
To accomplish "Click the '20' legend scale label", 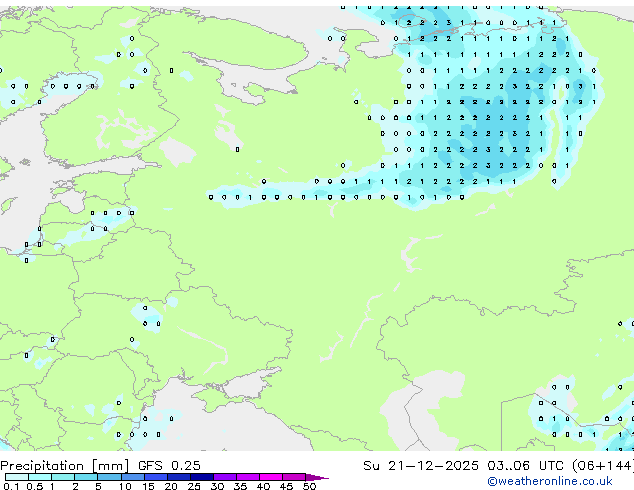I will pyautogui.click(x=171, y=486).
